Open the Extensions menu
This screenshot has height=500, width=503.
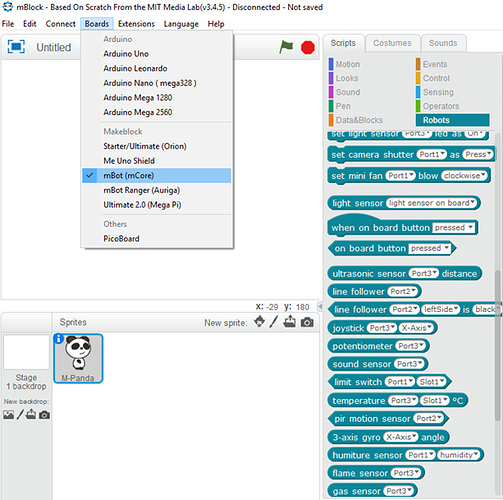[x=136, y=24]
